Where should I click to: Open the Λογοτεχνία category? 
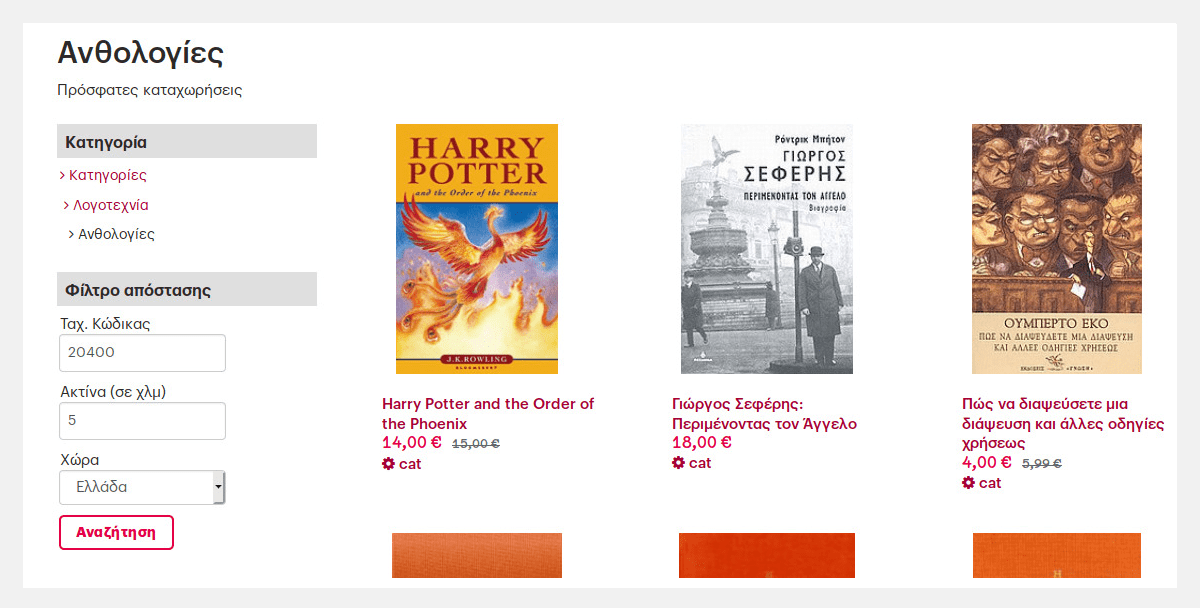point(111,205)
